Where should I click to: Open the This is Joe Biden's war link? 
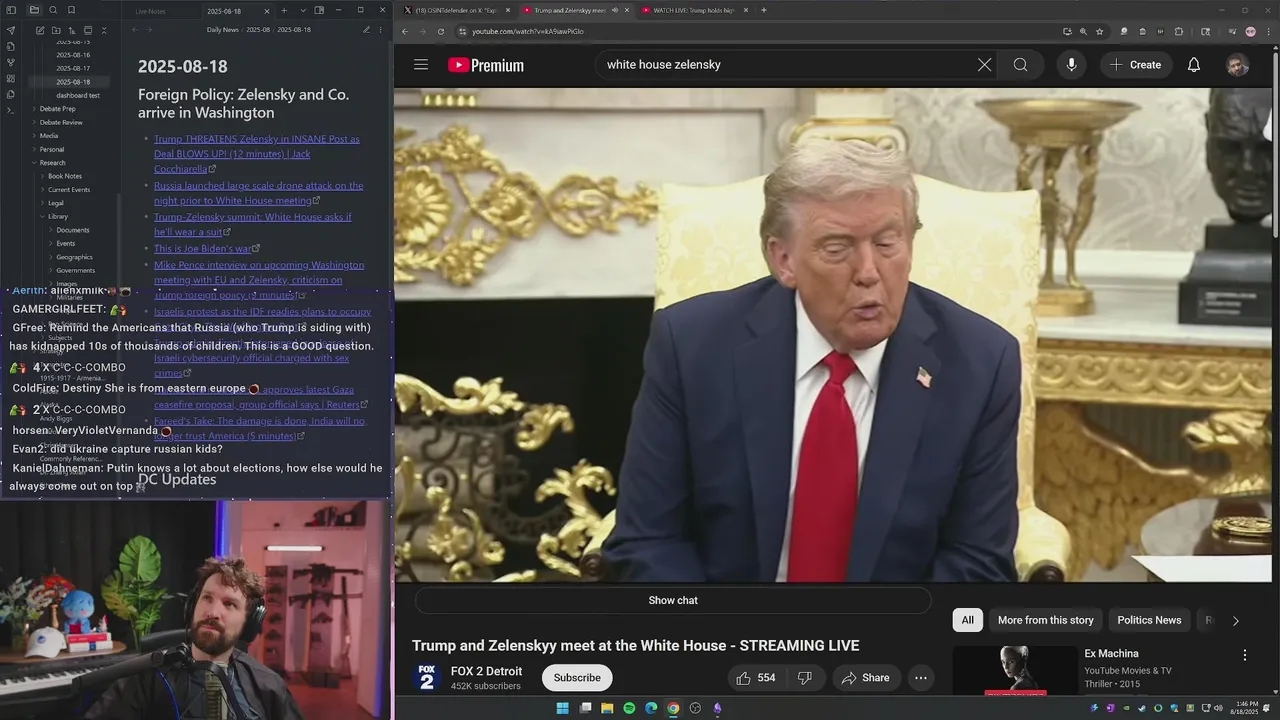(203, 248)
